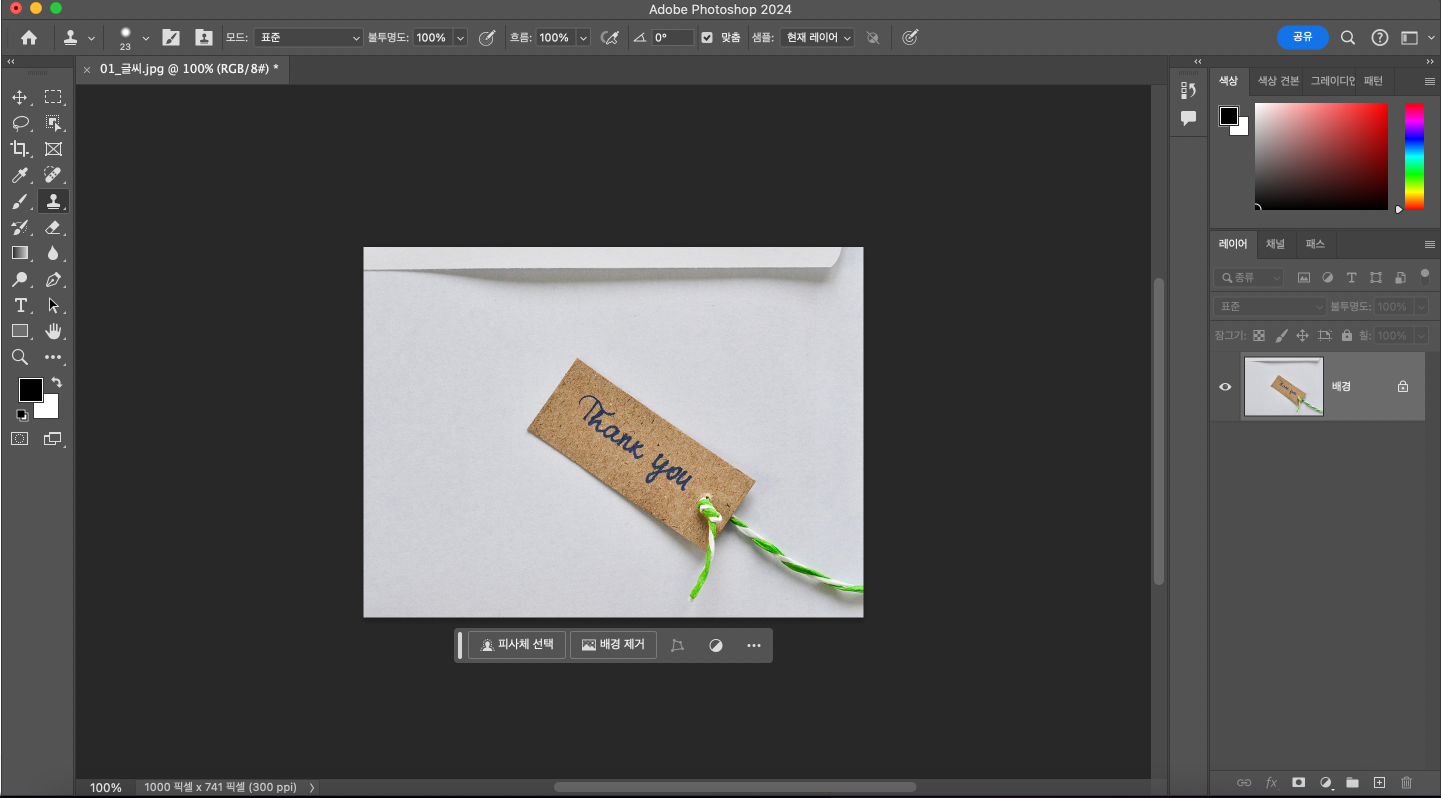The width and height of the screenshot is (1441, 798).
Task: Select the Zoom tool in toolbox
Action: pos(20,357)
